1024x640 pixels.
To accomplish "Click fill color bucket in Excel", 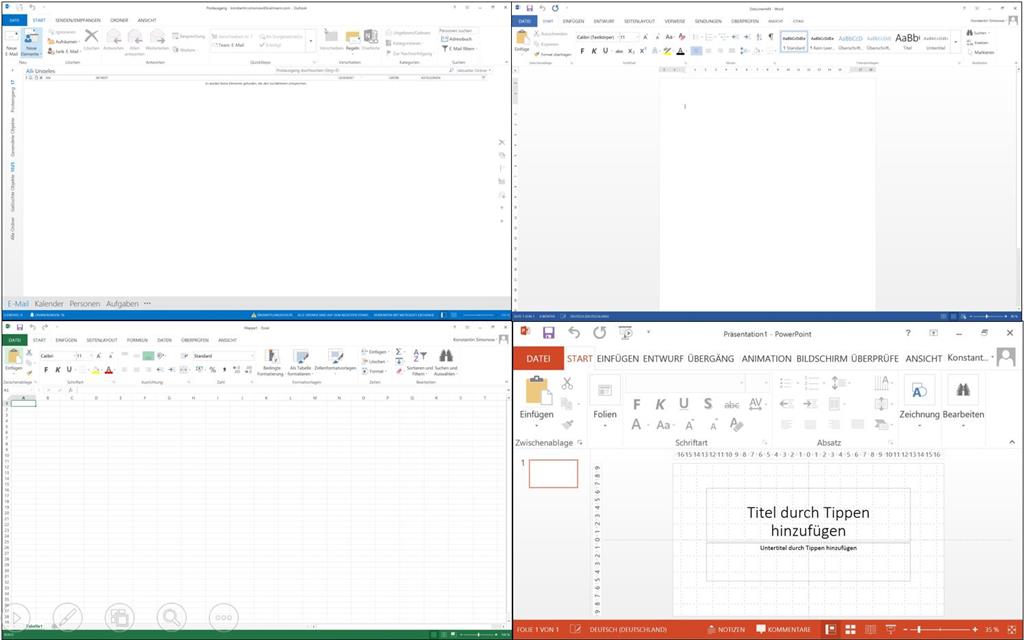I will (95, 370).
